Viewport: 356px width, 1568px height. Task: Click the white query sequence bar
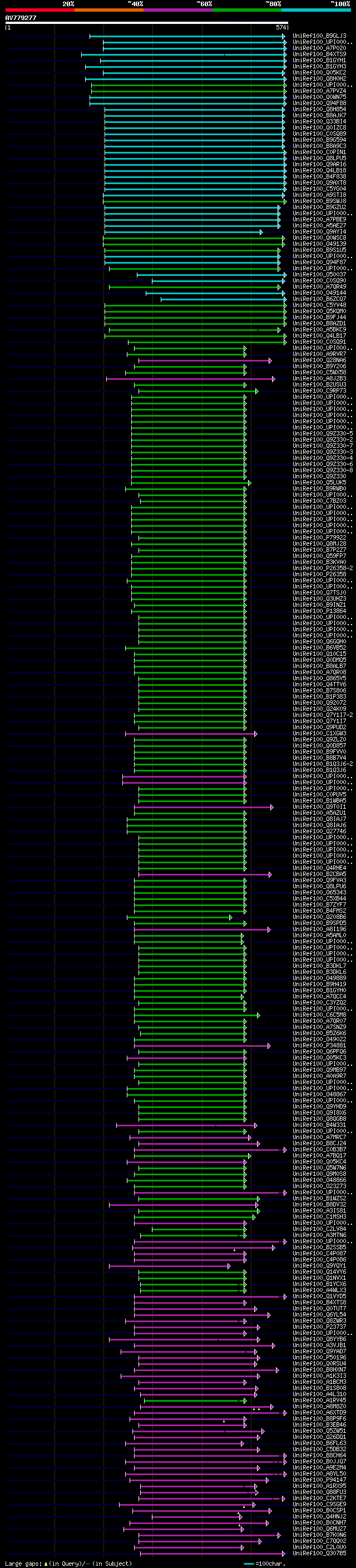[x=146, y=22]
